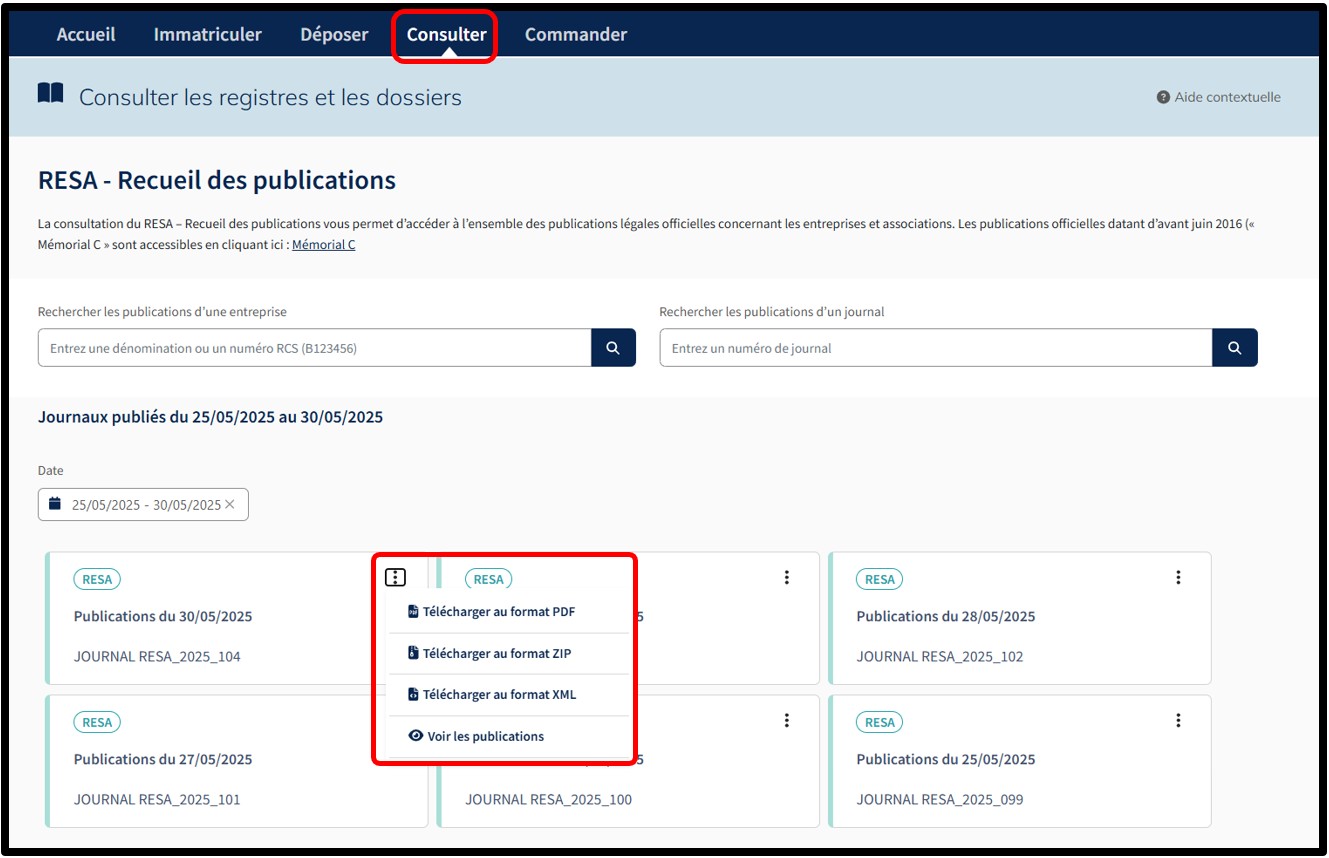Close kebab menu on Publications du 30/05/2025
This screenshot has width=1329, height=858.
[395, 577]
